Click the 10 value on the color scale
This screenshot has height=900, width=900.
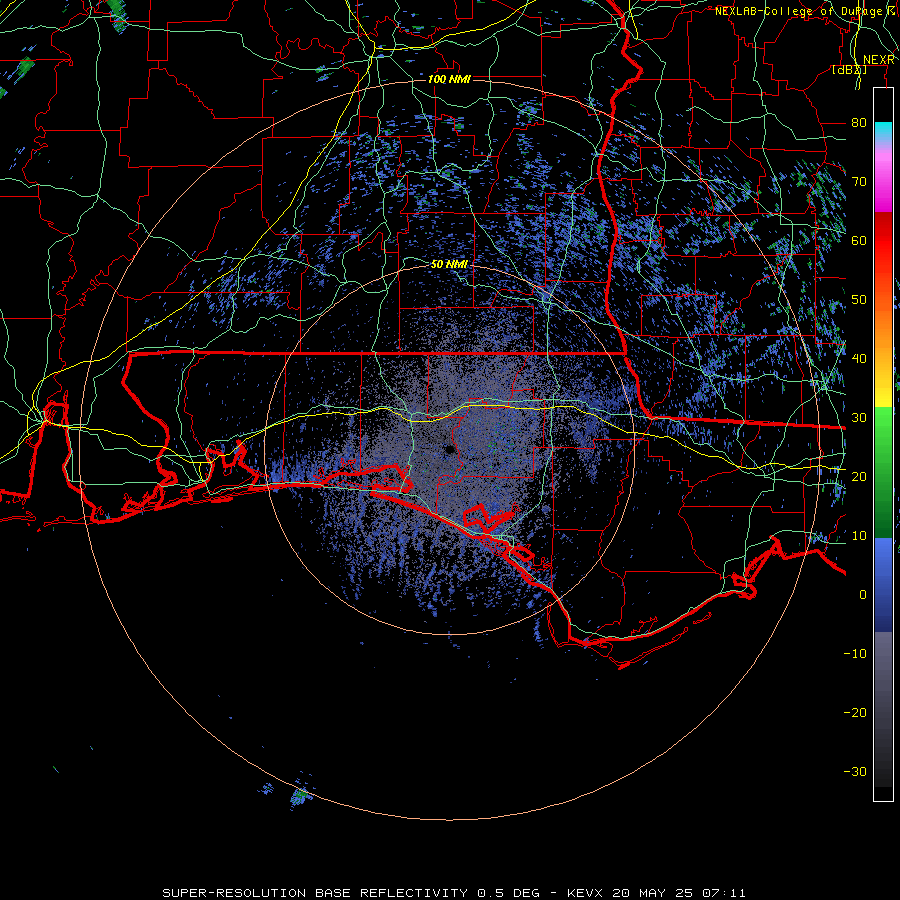[859, 536]
